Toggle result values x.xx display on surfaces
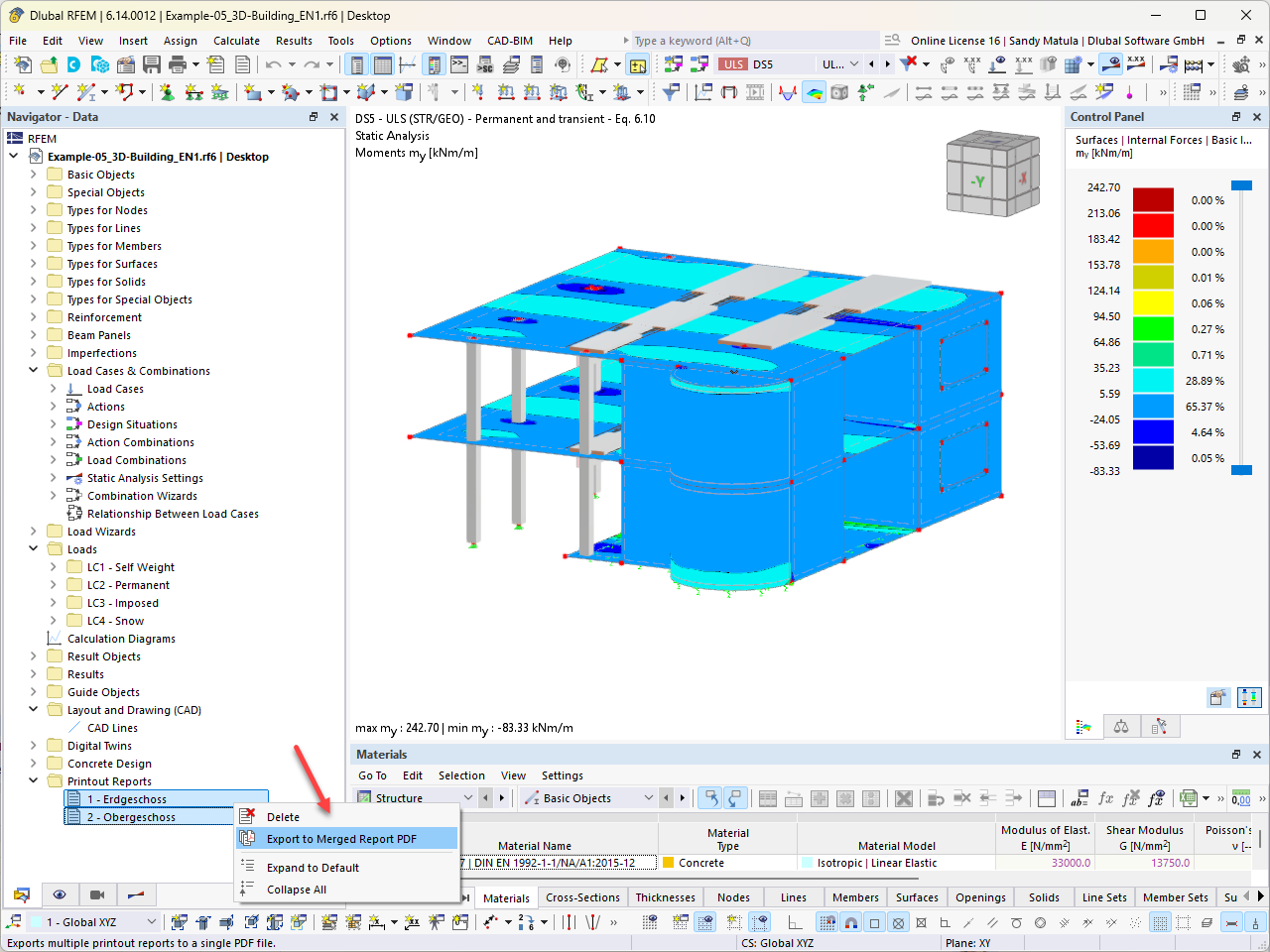The image size is (1270, 952). [x=1136, y=64]
